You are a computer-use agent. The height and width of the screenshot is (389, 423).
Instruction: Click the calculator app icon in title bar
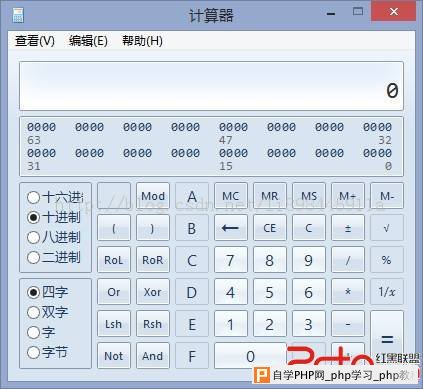[x=18, y=15]
